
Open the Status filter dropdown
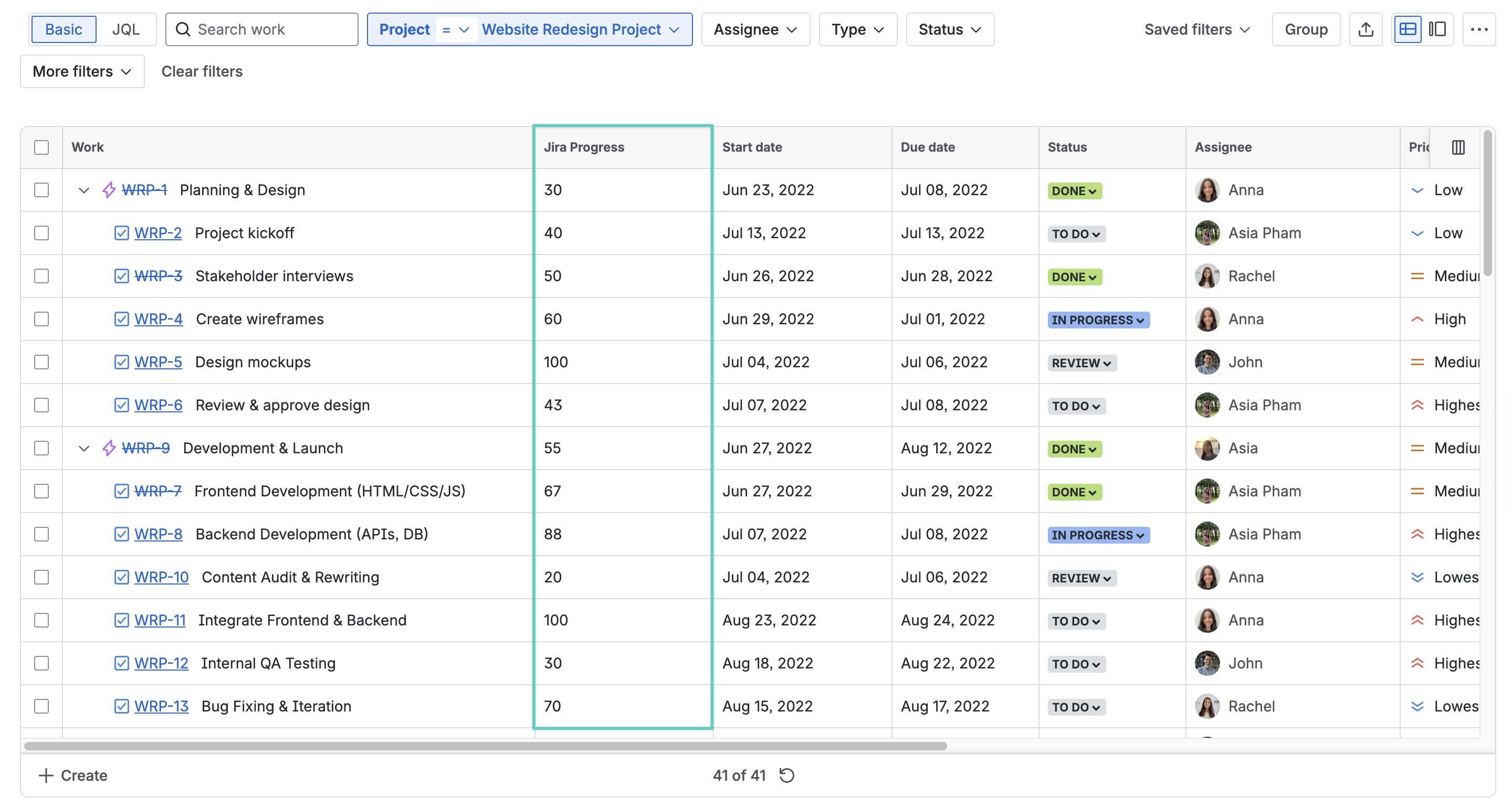click(950, 29)
